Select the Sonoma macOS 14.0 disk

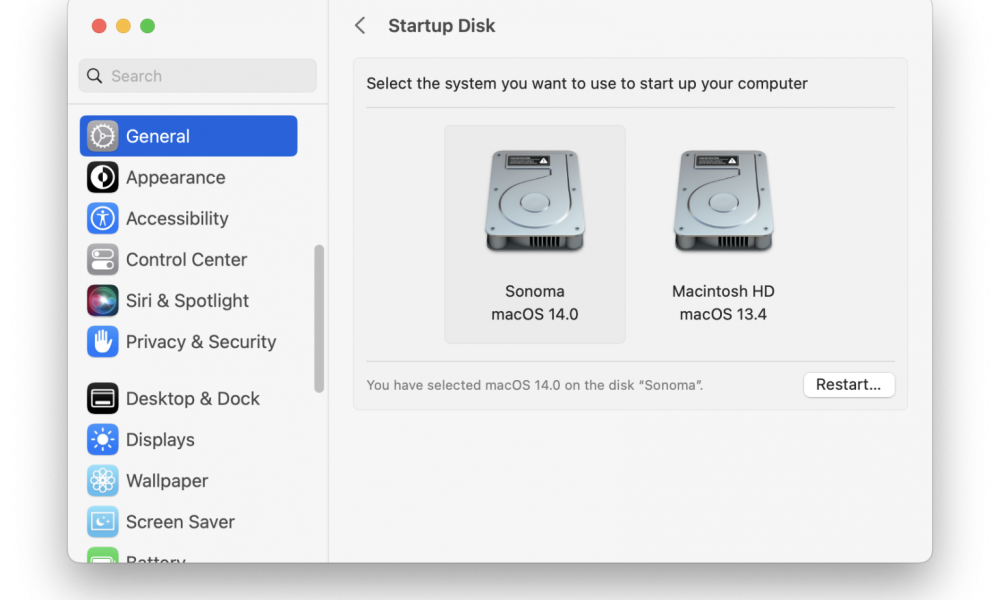click(534, 234)
